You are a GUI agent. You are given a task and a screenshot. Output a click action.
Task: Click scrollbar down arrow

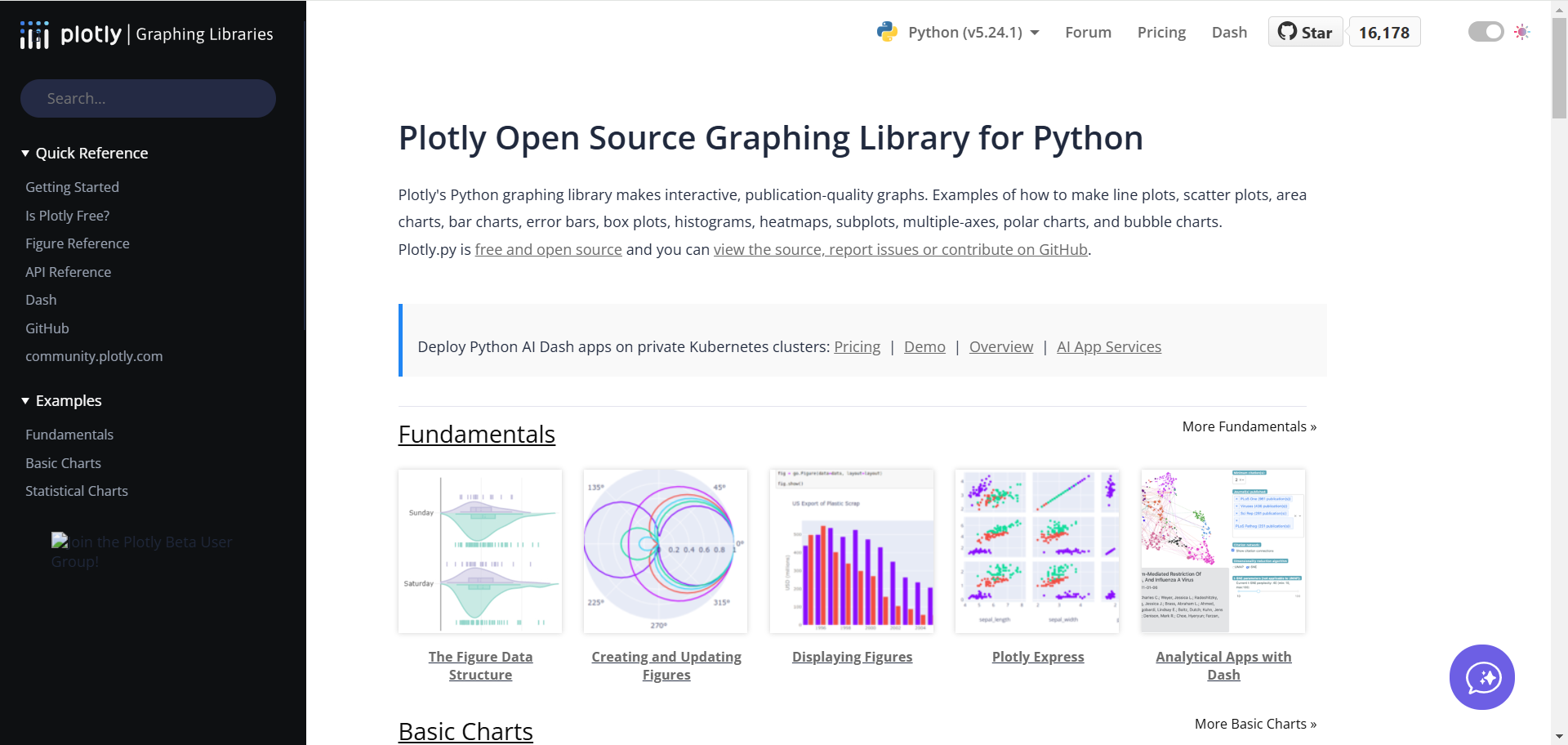click(x=1559, y=737)
